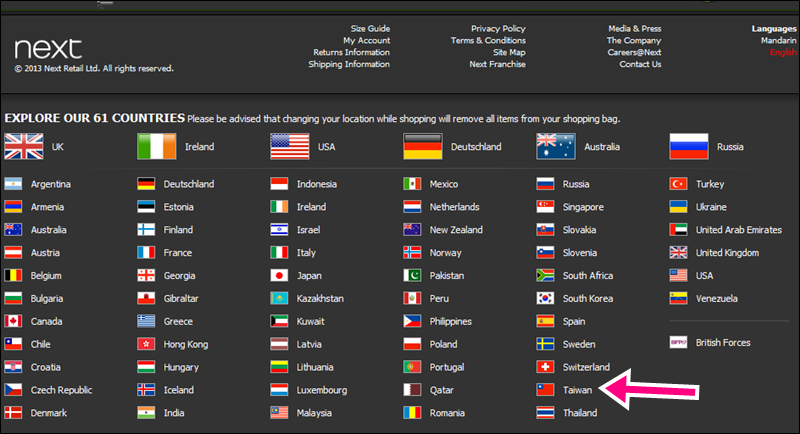Open Terms & Conditions link
Screen dimensions: 800x434
(488, 40)
